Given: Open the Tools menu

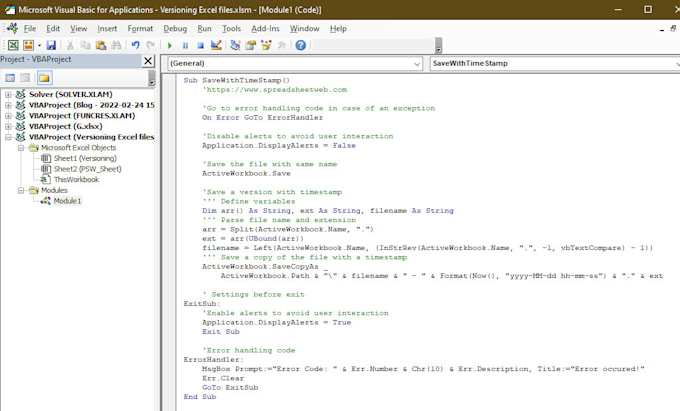Looking at the screenshot, I should click(231, 29).
